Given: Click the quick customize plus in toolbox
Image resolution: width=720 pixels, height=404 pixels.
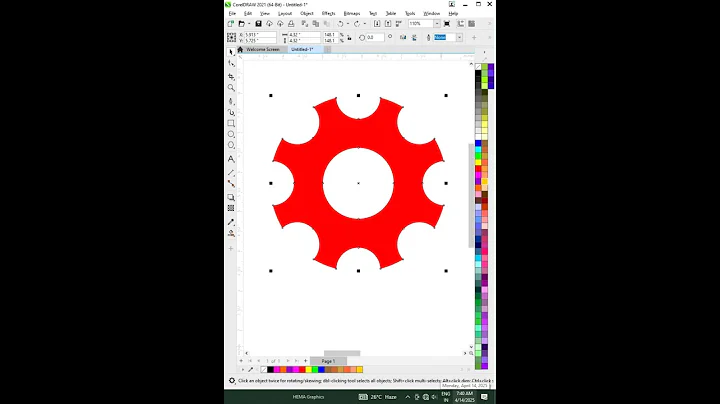Looking at the screenshot, I should pos(231,249).
